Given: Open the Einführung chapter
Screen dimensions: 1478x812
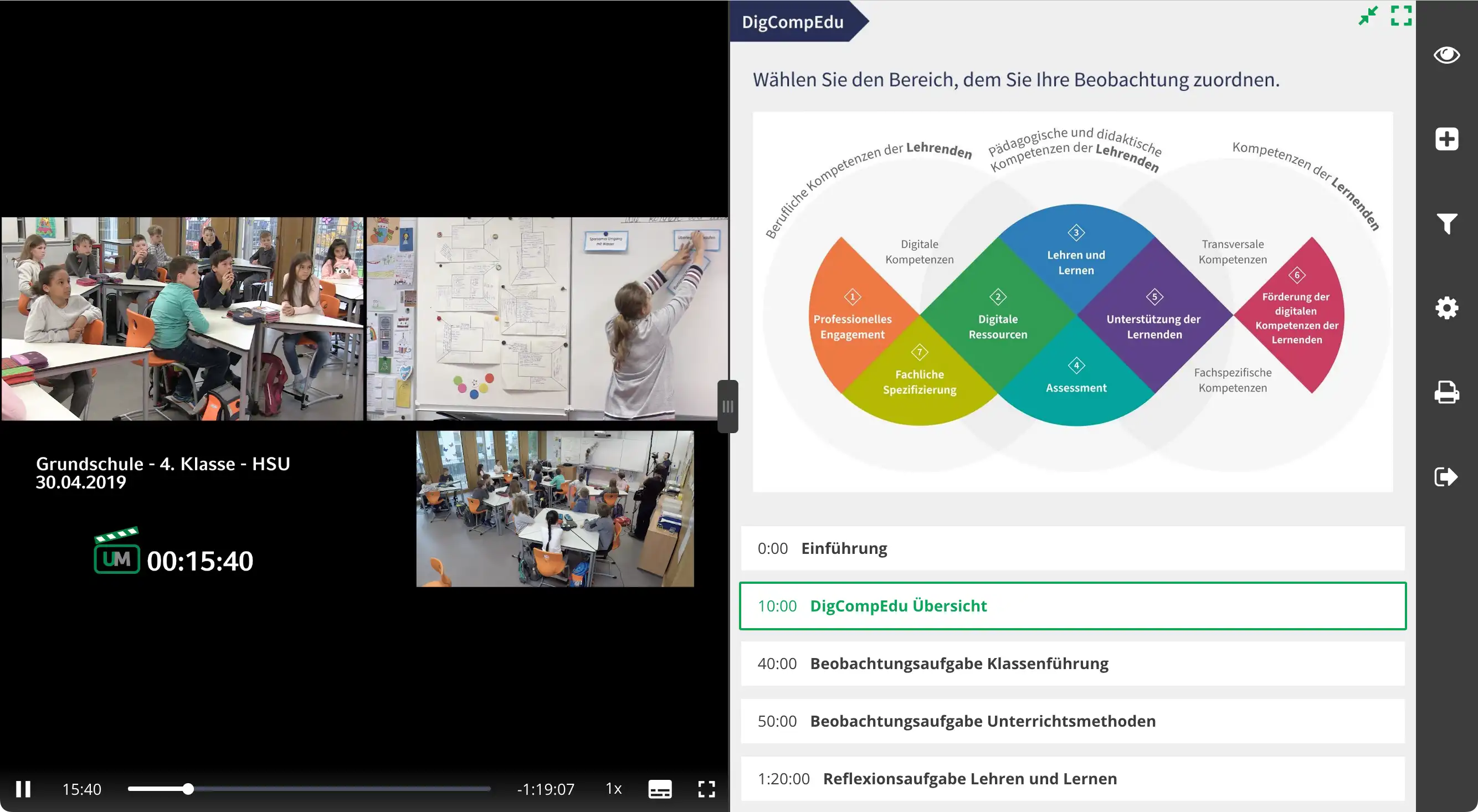Looking at the screenshot, I should (x=1072, y=548).
